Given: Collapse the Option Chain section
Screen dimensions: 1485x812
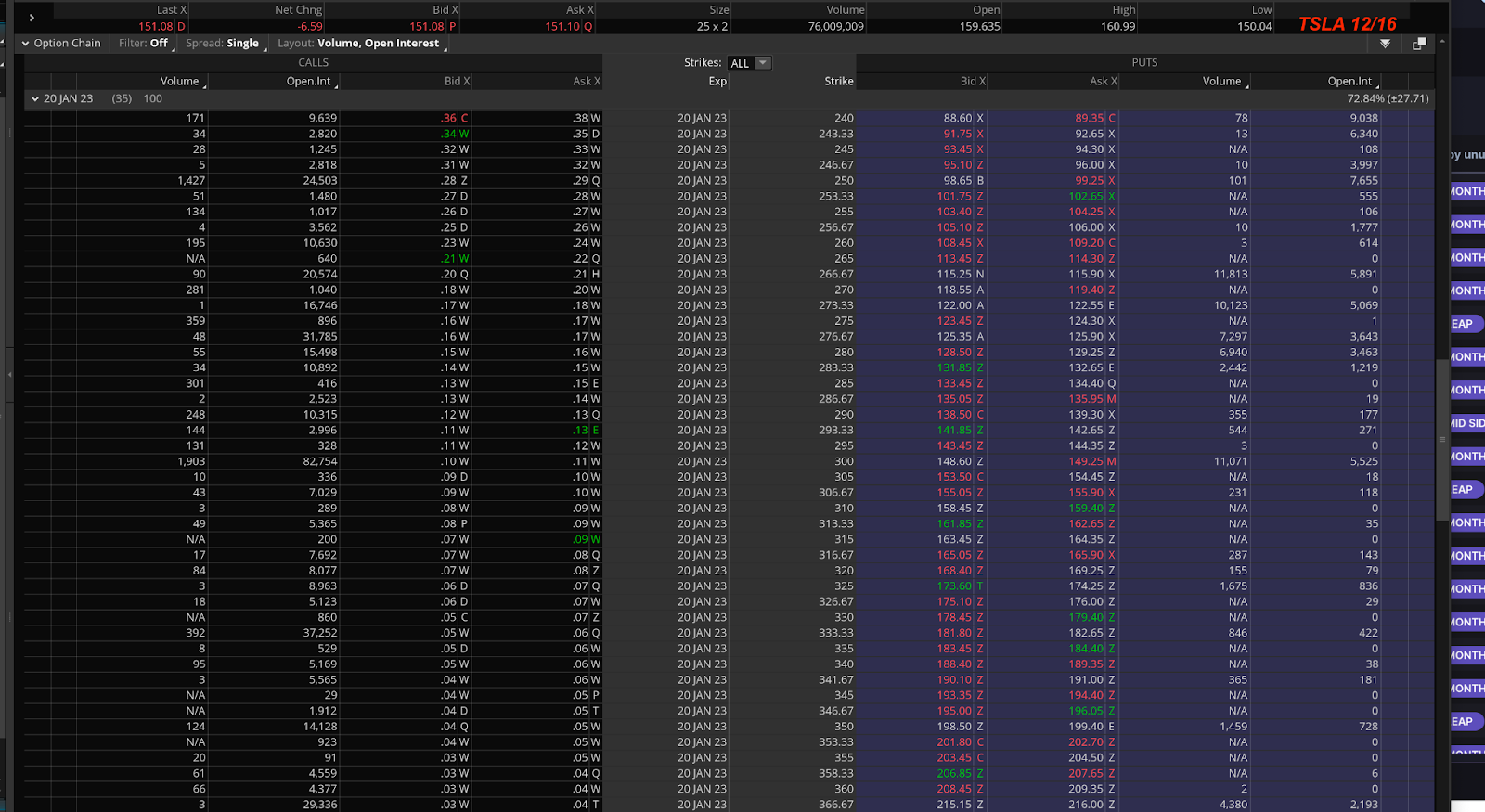Looking at the screenshot, I should 26,44.
